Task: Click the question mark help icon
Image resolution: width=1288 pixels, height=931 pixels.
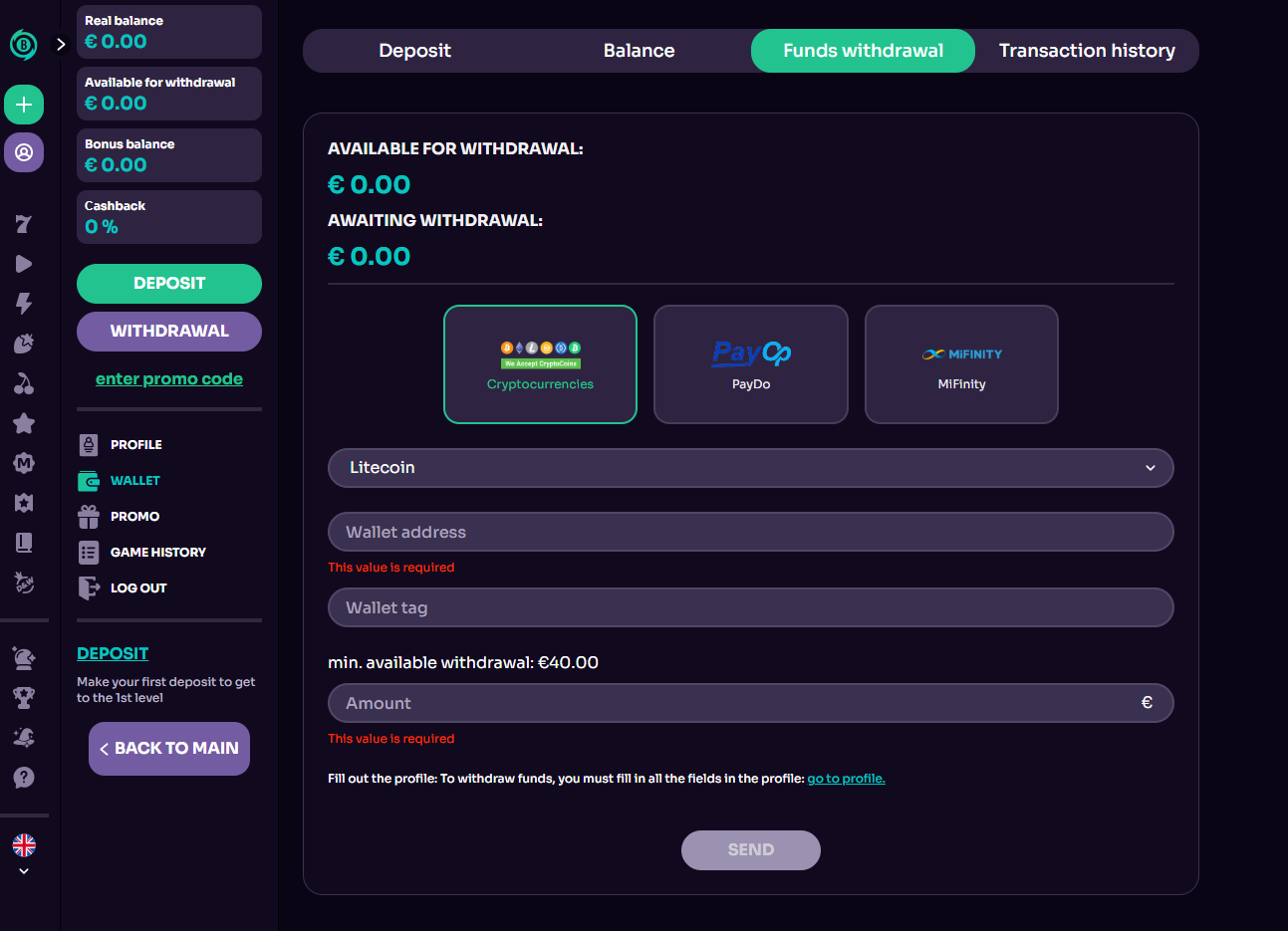Action: pyautogui.click(x=24, y=778)
